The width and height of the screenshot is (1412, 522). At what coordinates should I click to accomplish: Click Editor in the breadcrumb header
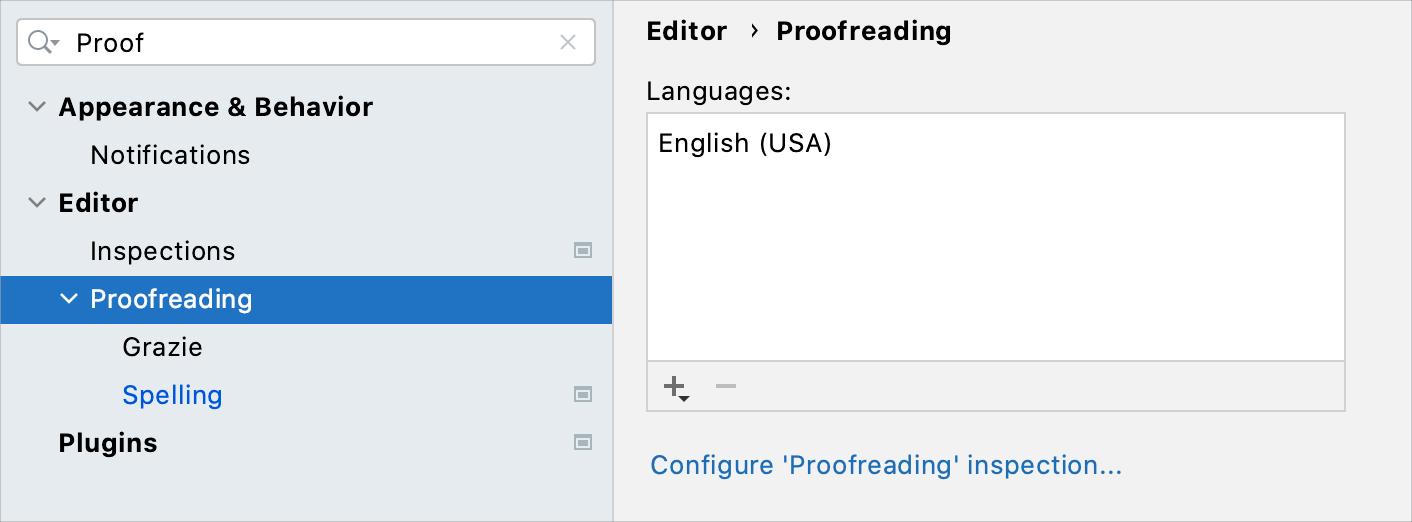pos(687,31)
